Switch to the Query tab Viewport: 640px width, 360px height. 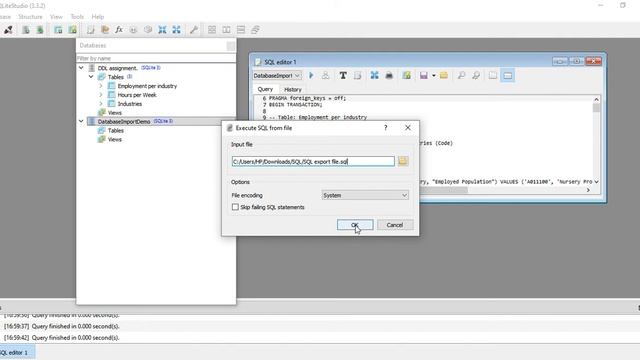(x=265, y=89)
